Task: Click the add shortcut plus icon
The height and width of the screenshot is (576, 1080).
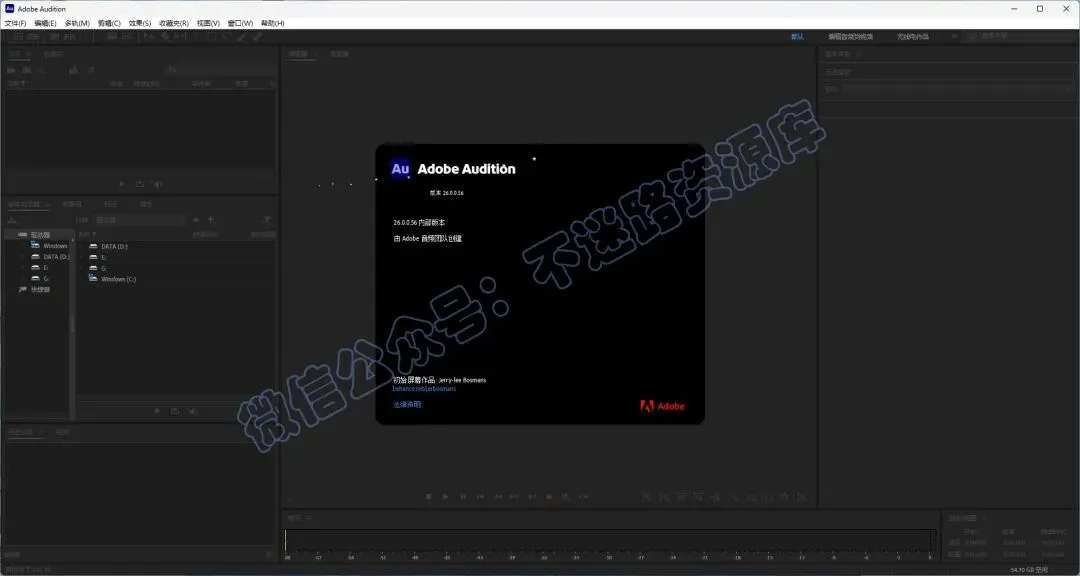Action: pyautogui.click(x=211, y=220)
